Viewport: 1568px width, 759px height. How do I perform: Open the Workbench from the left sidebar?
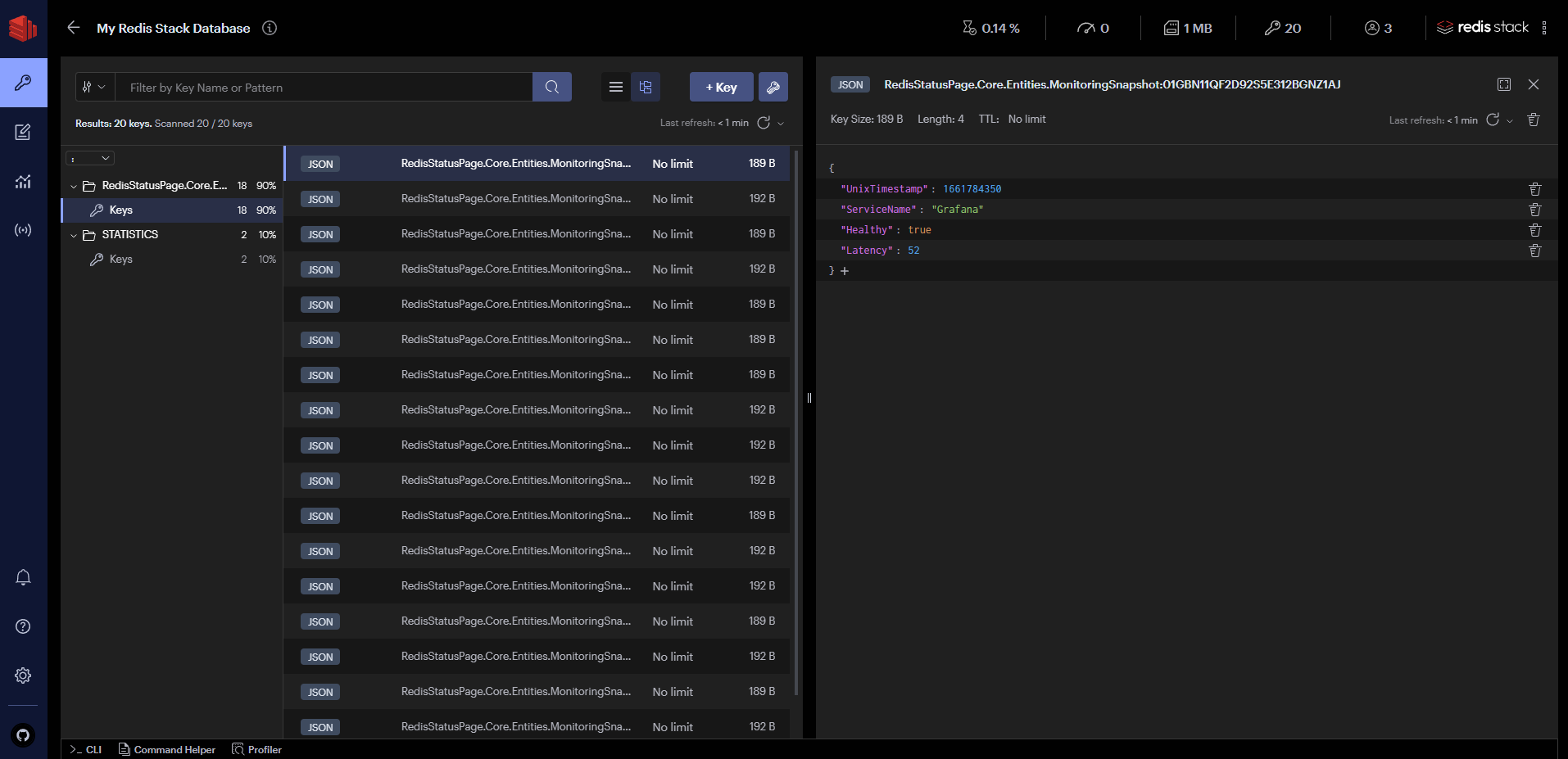(23, 132)
